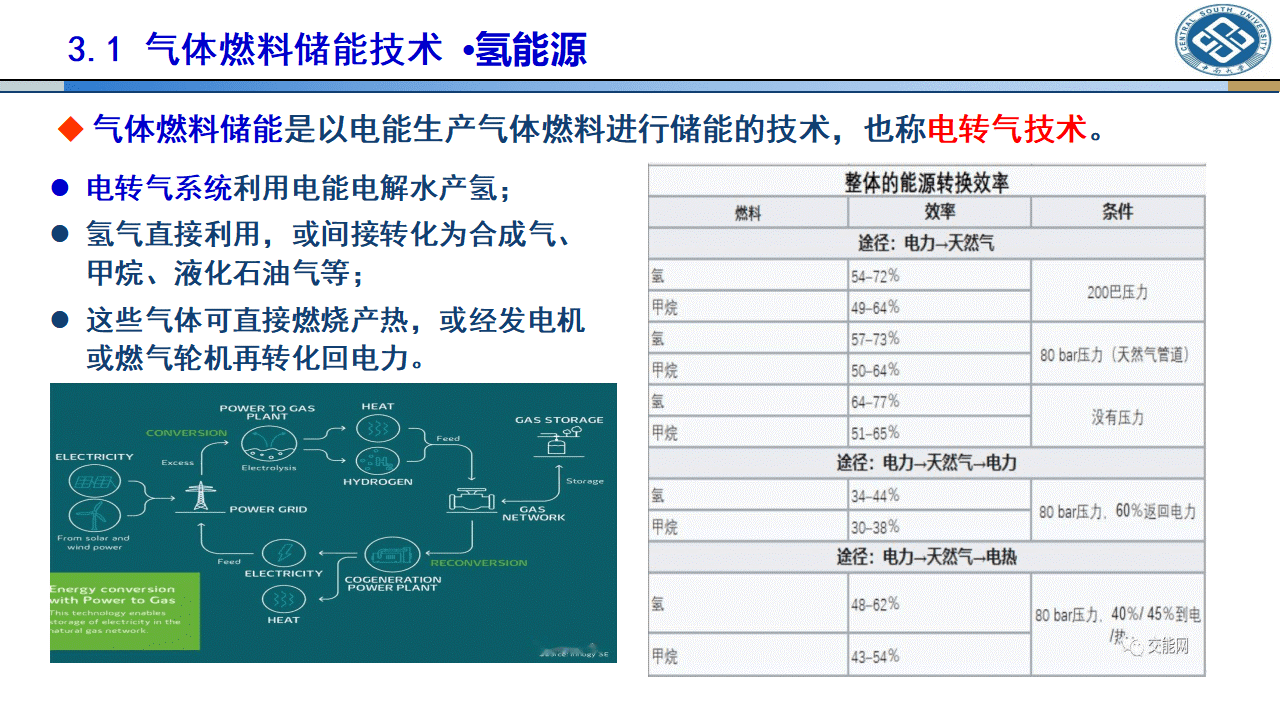
Task: Click the table title 整体的能源转换效率
Action: point(927,183)
